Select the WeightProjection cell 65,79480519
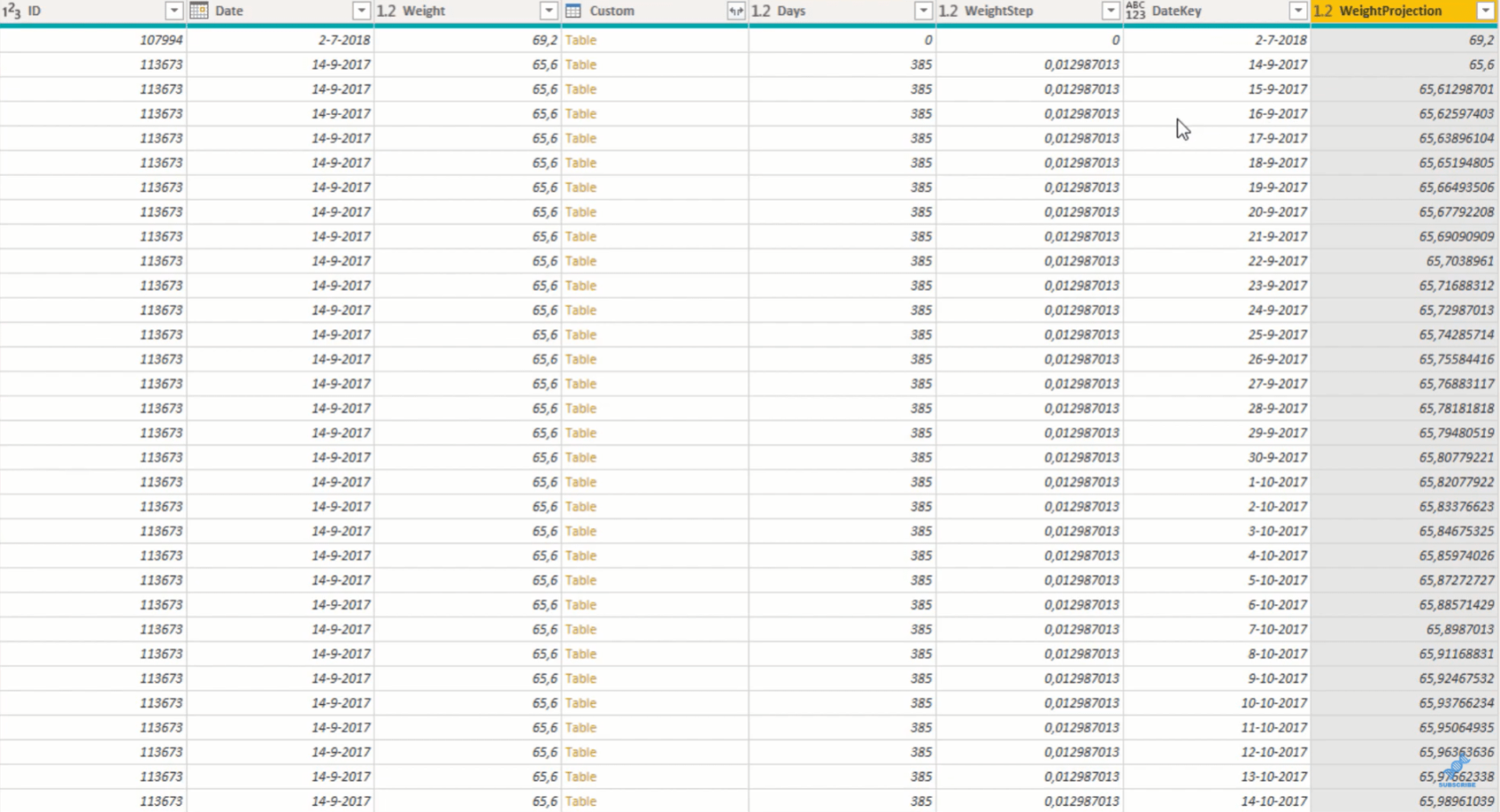The width and height of the screenshot is (1500, 812). tap(1404, 433)
